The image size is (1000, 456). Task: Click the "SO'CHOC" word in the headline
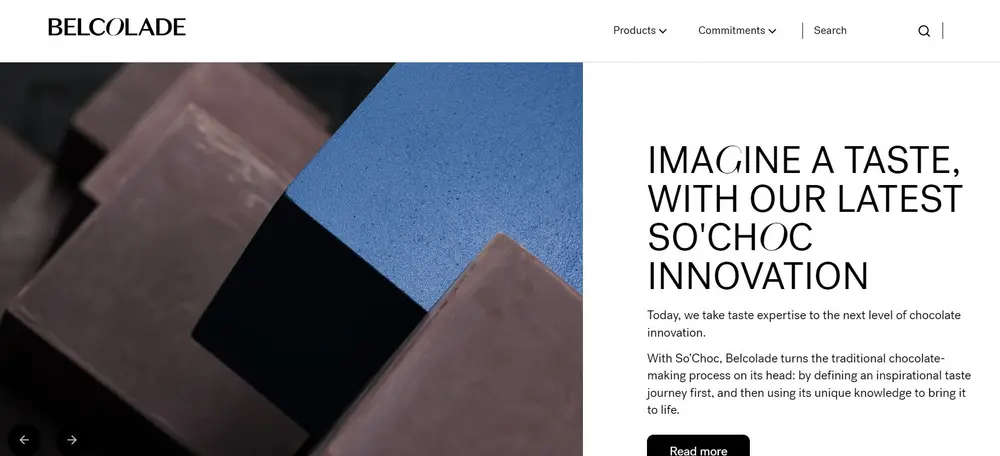pos(730,237)
